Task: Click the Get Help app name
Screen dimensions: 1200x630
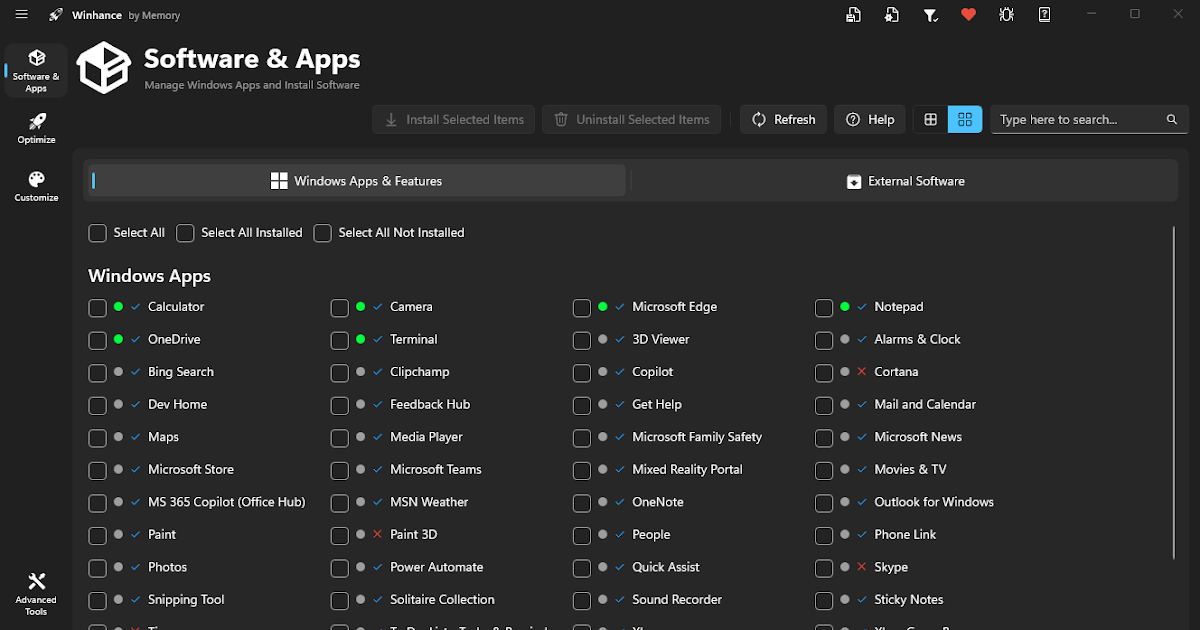Action: (x=657, y=404)
